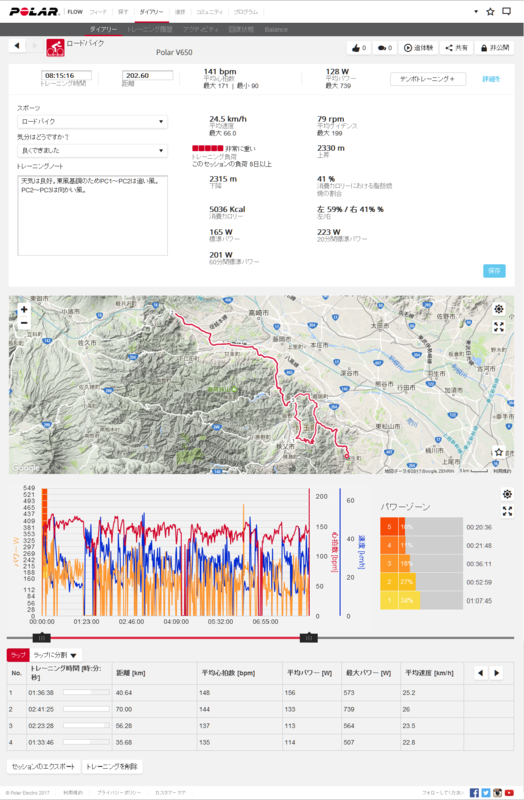This screenshot has height=800, width=524.
Task: Open comments with the comment bubble button
Action: pos(385,48)
